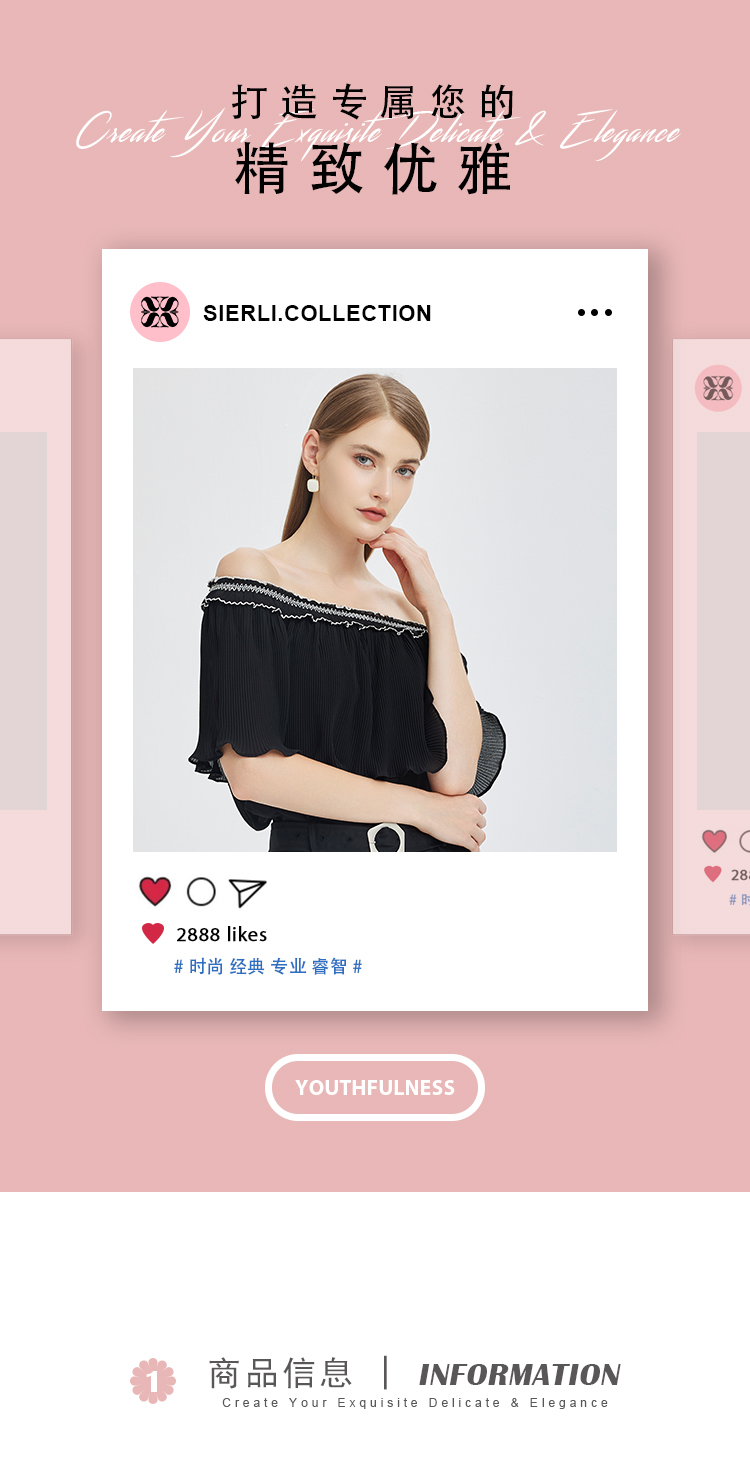Click the pink flower number 1 badge
Viewport: 750px width, 1461px height.
pyautogui.click(x=153, y=1381)
